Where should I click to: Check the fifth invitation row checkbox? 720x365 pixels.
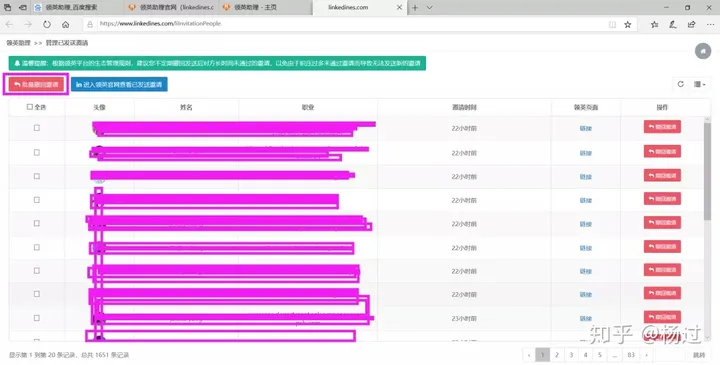[x=37, y=223]
